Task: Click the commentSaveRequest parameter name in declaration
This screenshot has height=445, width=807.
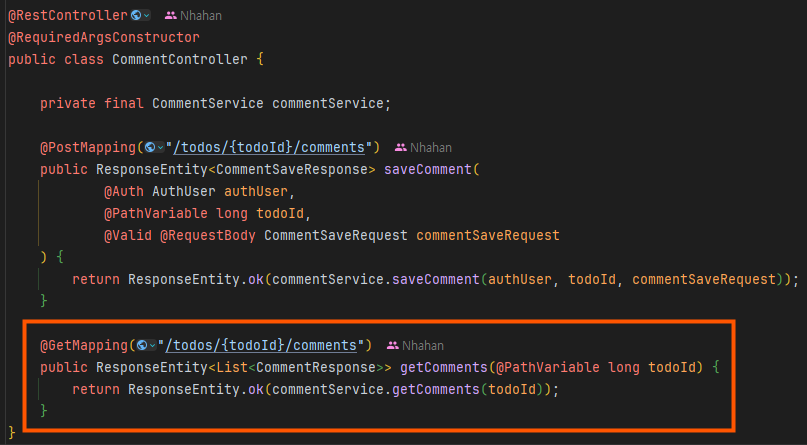Action: click(488, 236)
